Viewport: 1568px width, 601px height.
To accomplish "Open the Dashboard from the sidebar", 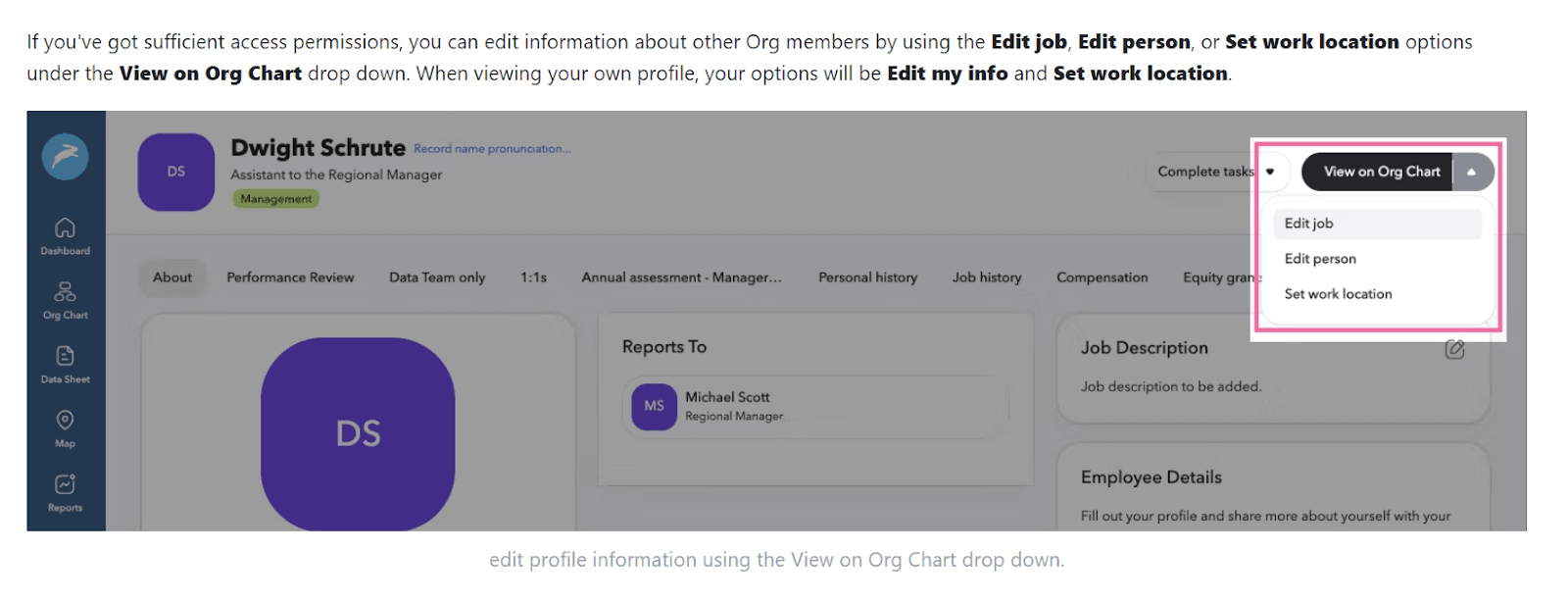I will click(65, 235).
